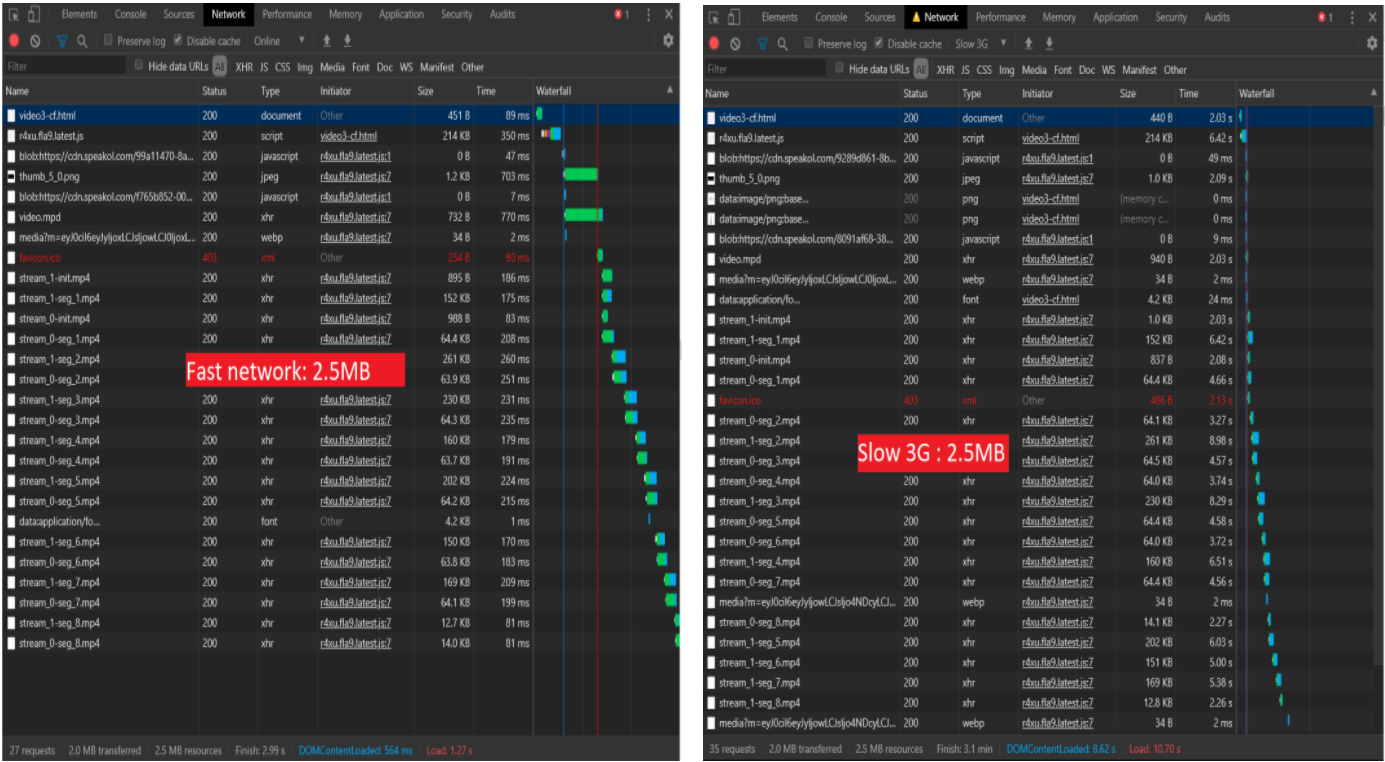The height and width of the screenshot is (762, 1385).
Task: Click filter funnel icon in left DevTools
Action: pos(62,41)
